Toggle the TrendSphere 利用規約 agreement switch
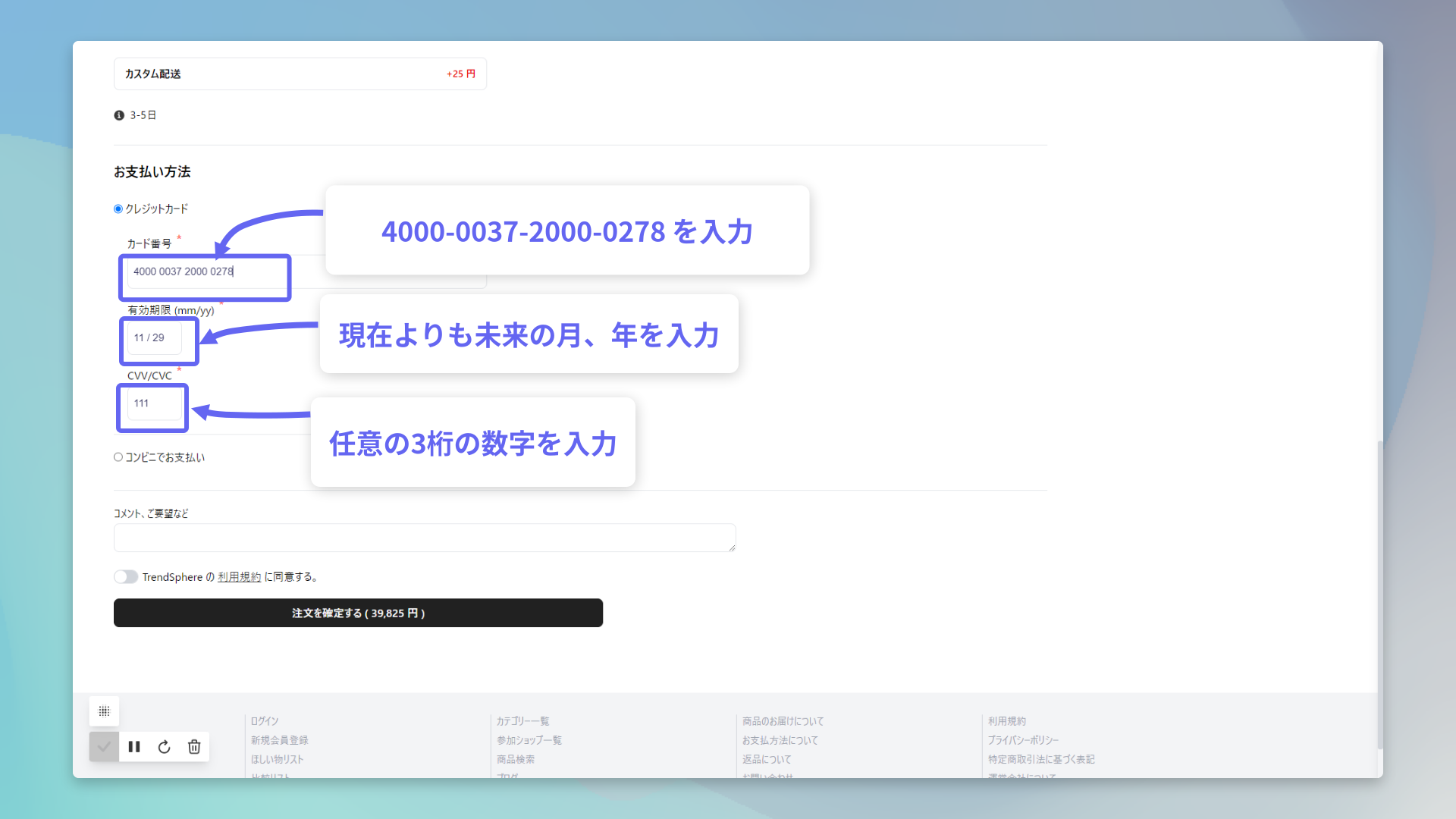 [x=126, y=577]
